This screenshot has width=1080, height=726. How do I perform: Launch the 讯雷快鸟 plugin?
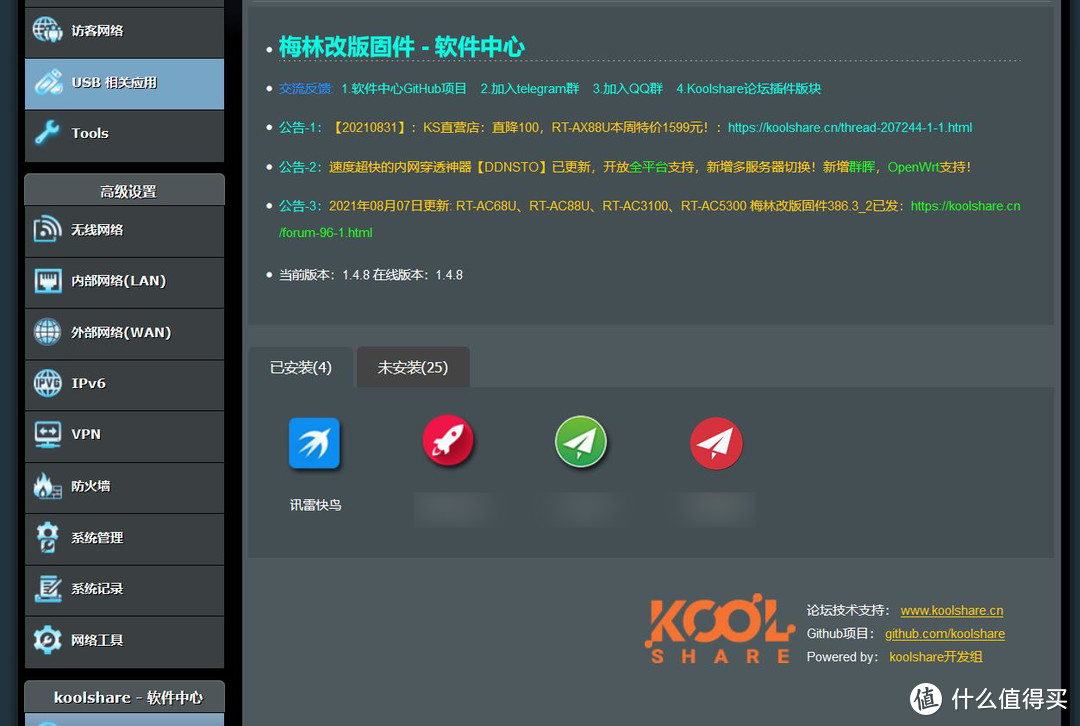point(314,443)
